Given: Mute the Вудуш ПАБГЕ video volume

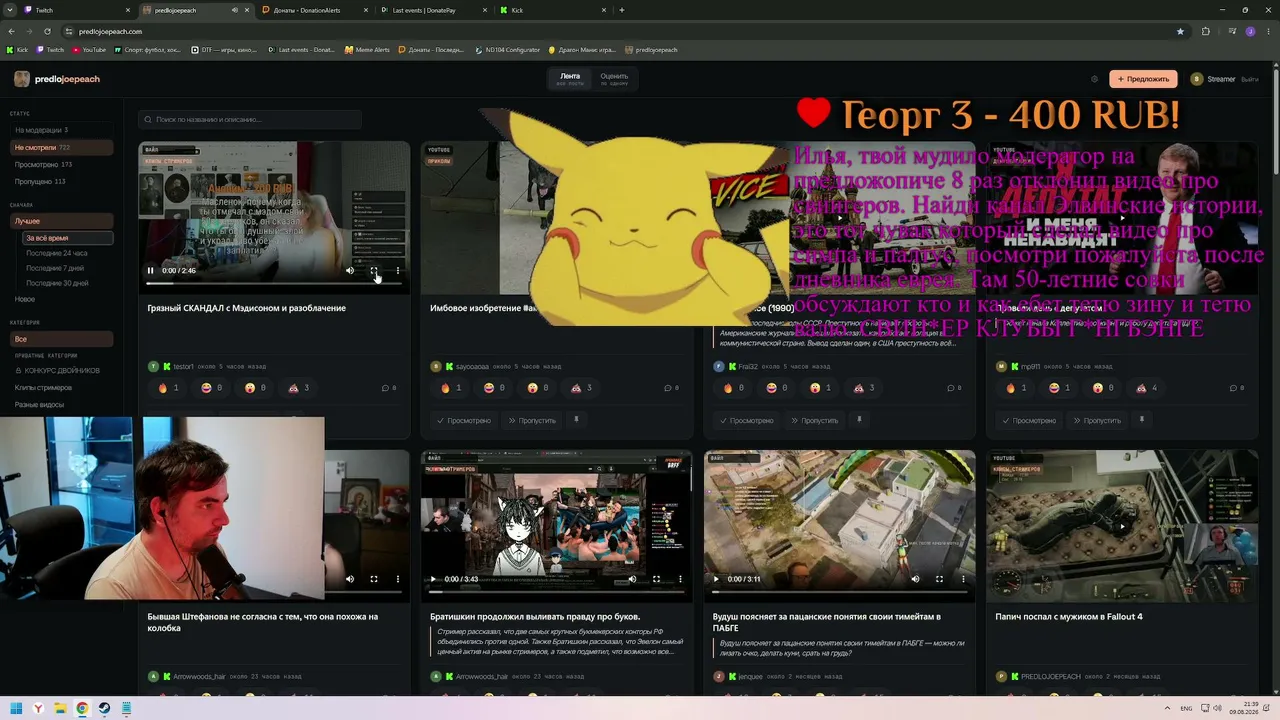Looking at the screenshot, I should click(x=915, y=579).
